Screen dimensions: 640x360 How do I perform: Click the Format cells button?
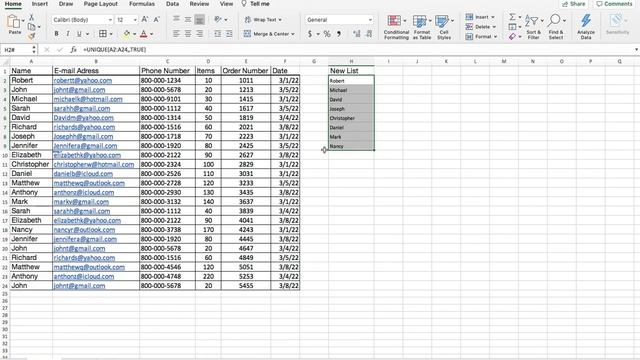[x=481, y=36]
